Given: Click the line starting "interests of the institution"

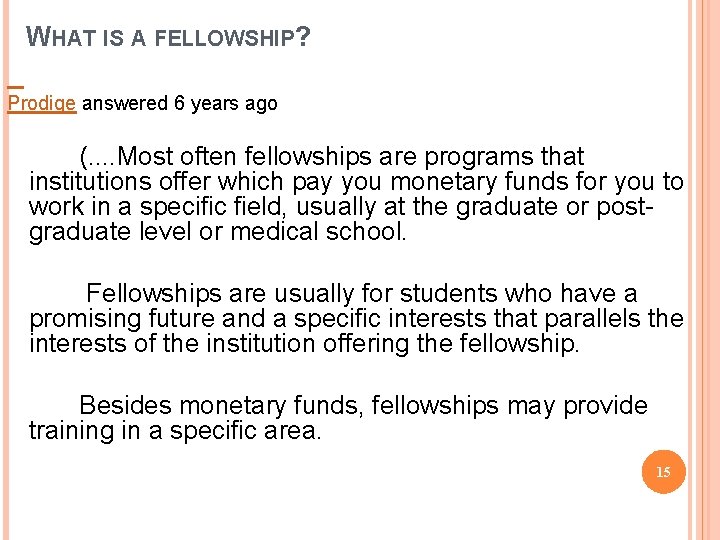Looking at the screenshot, I should [304, 343].
